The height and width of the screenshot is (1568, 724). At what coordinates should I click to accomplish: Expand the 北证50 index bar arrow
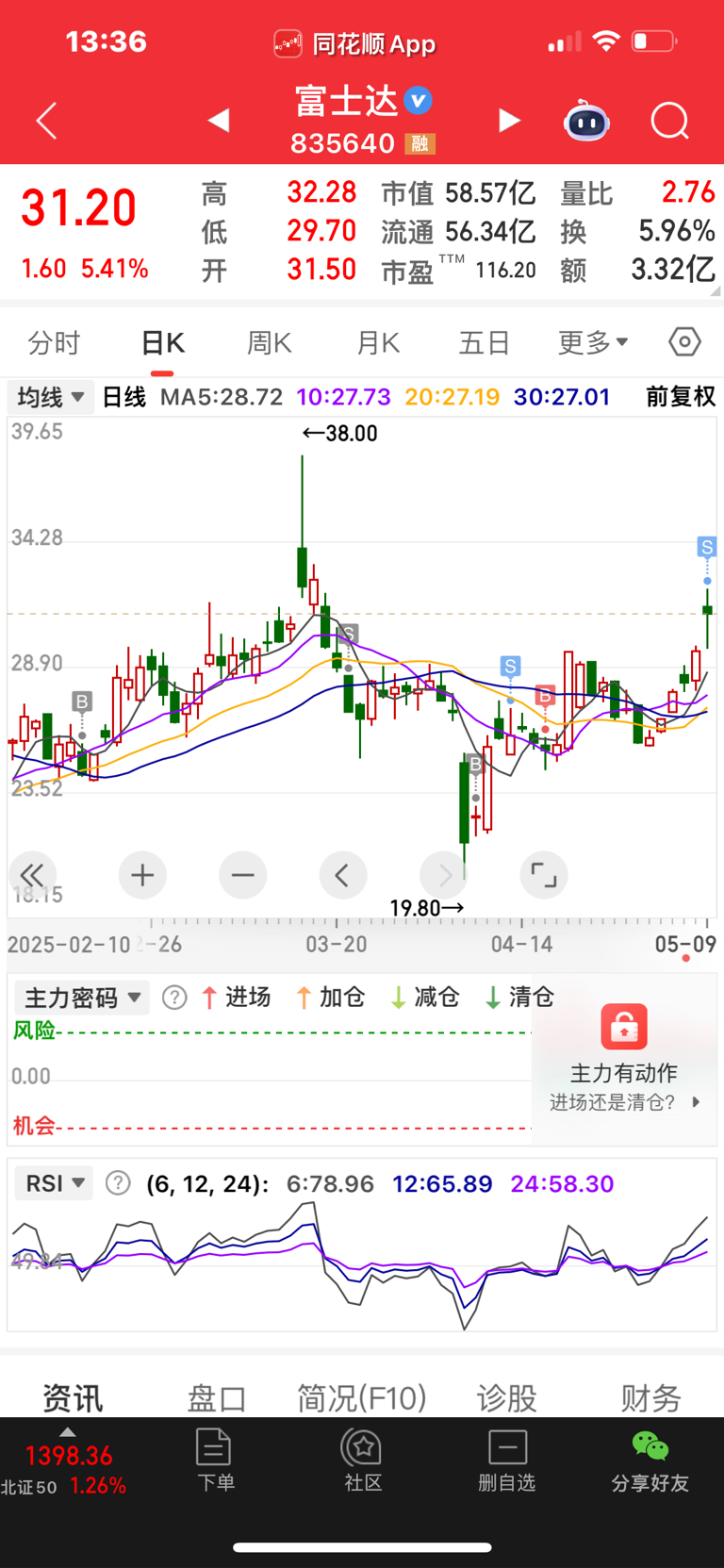point(67,1432)
